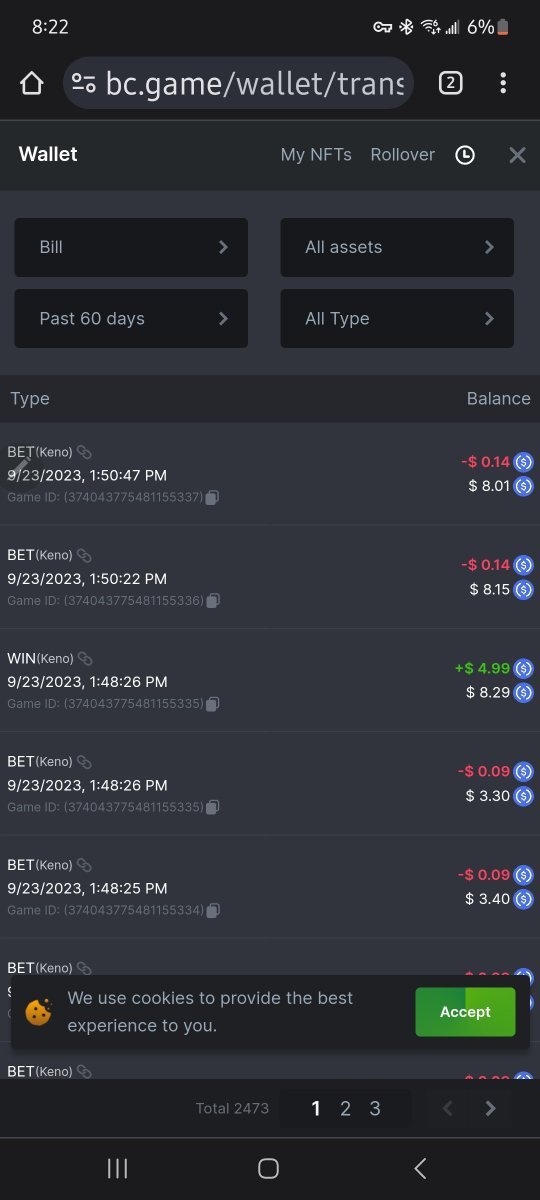Open the All Type filter

point(397,318)
